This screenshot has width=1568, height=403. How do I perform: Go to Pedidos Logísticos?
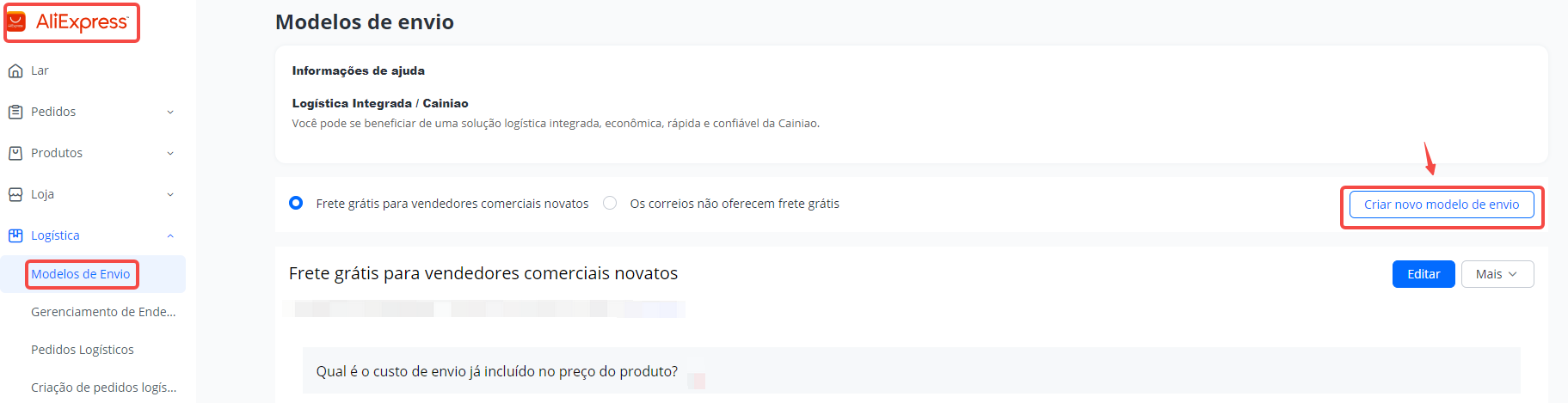pos(83,350)
